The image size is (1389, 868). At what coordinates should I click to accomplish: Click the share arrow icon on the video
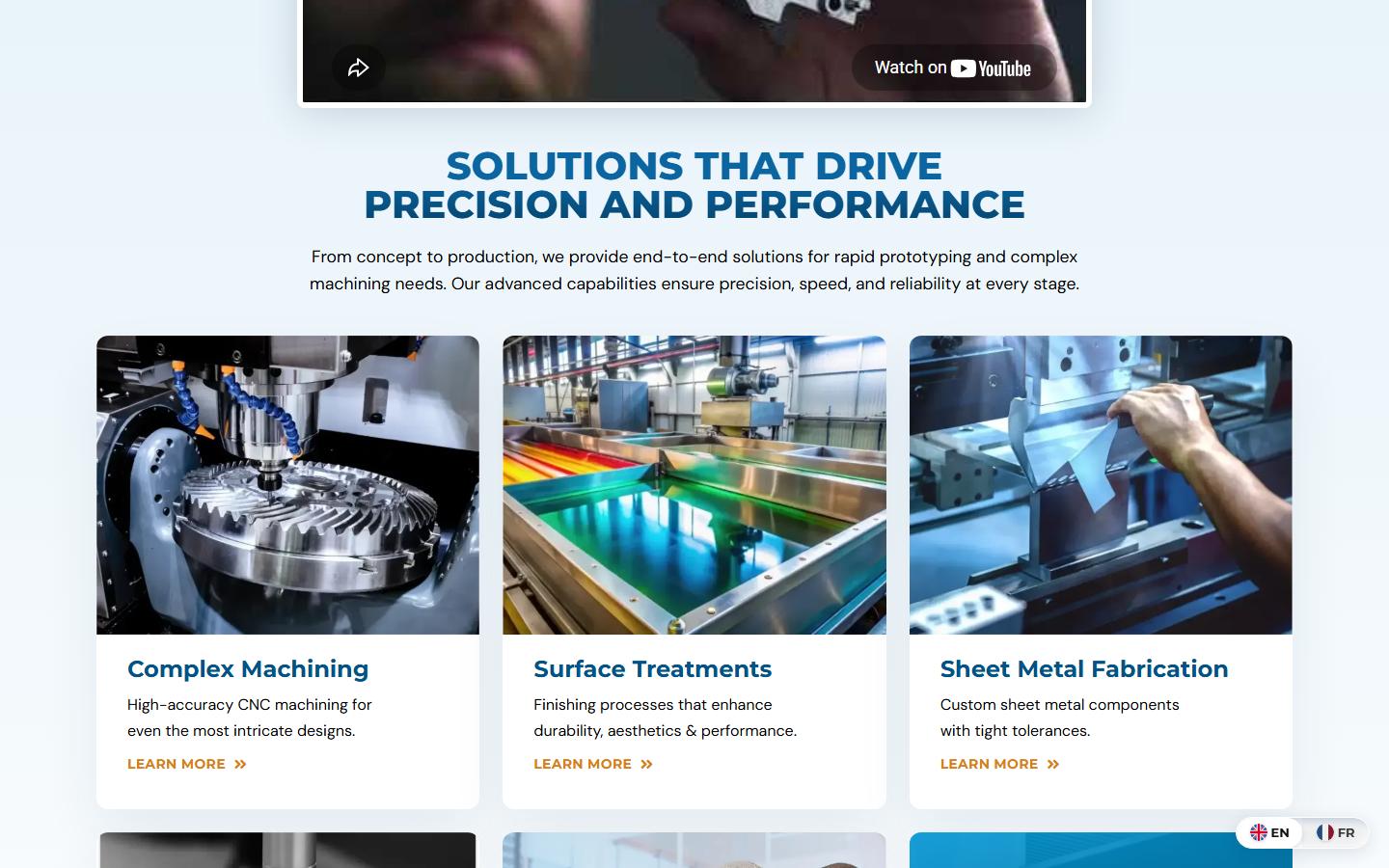click(x=359, y=68)
